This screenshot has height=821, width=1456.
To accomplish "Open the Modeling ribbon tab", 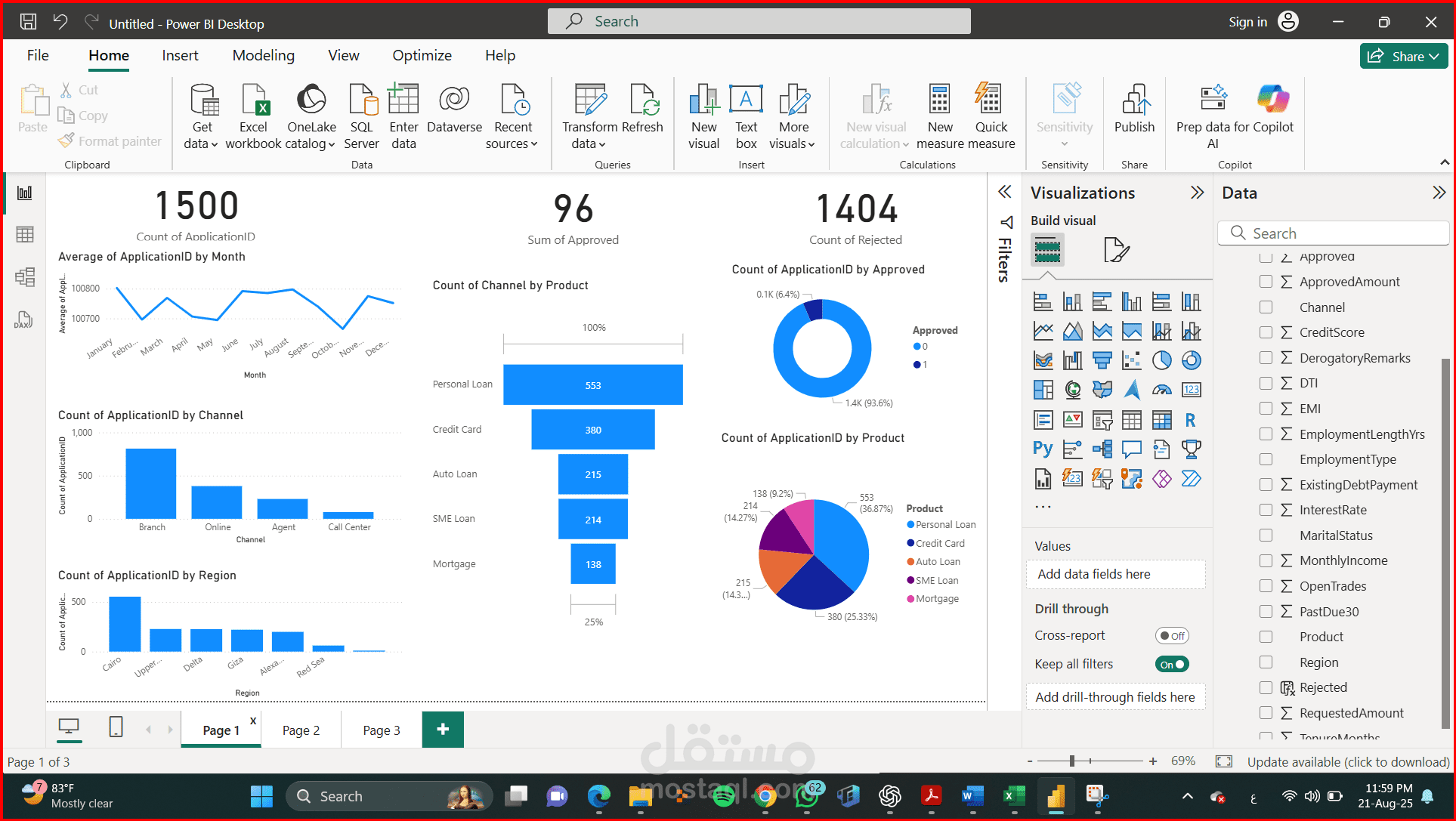I will [263, 55].
